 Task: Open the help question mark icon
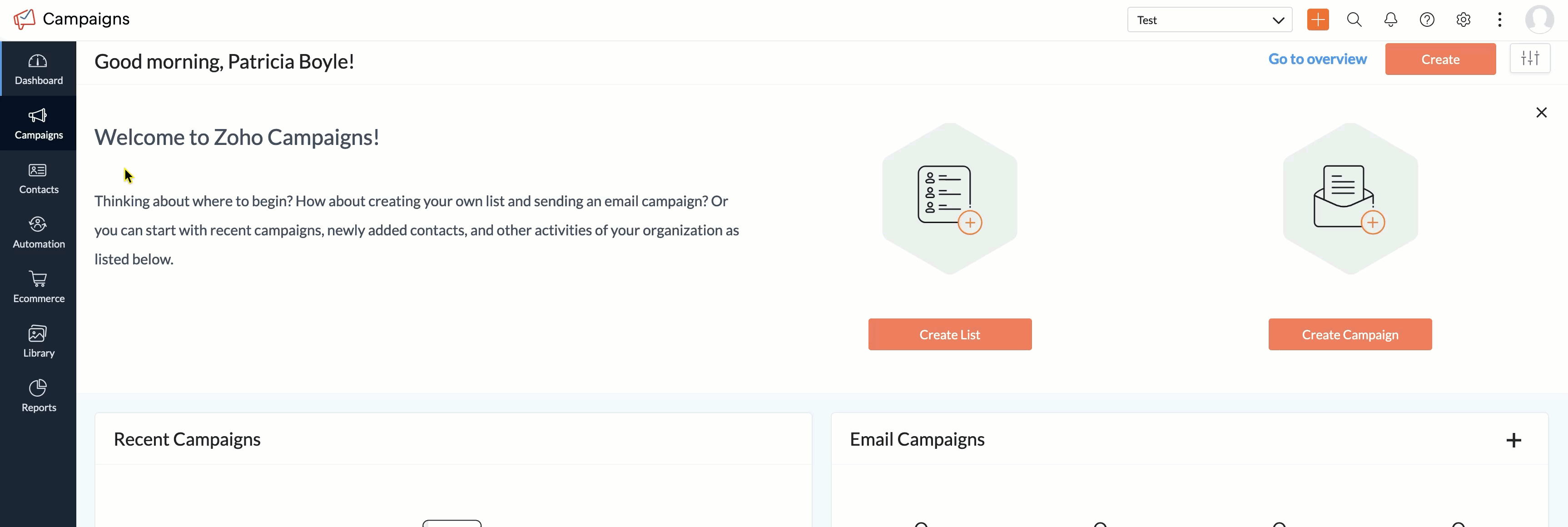coord(1427,20)
